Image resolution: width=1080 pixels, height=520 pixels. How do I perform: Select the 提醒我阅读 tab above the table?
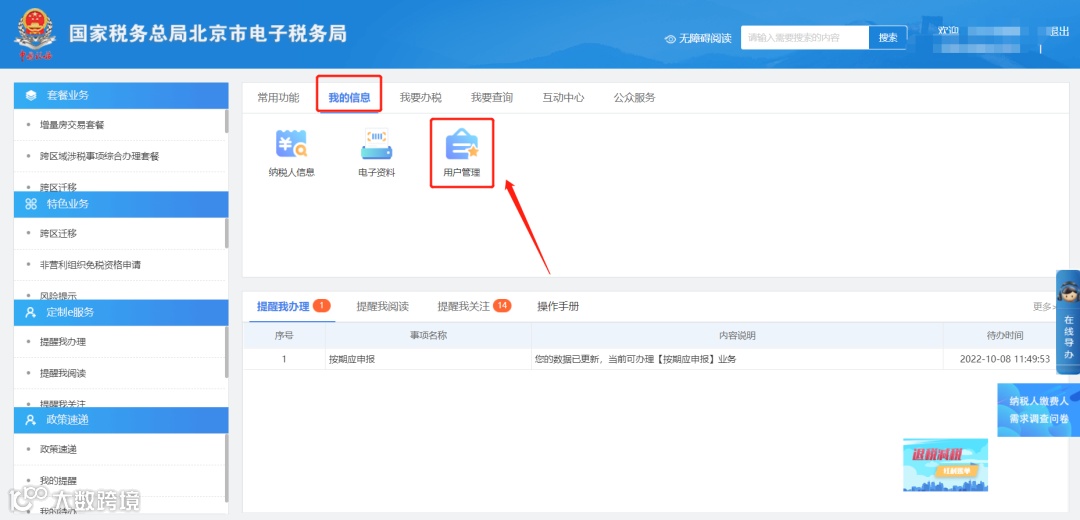(x=382, y=306)
